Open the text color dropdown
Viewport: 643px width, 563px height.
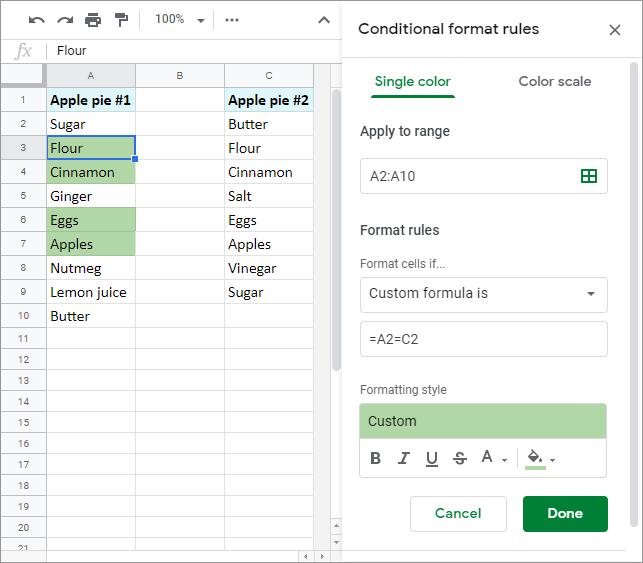493,458
